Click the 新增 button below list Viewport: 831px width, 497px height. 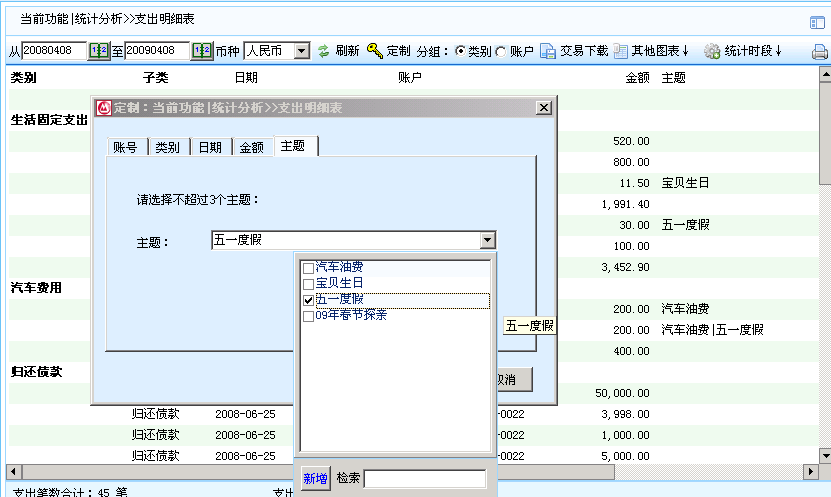[x=315, y=479]
